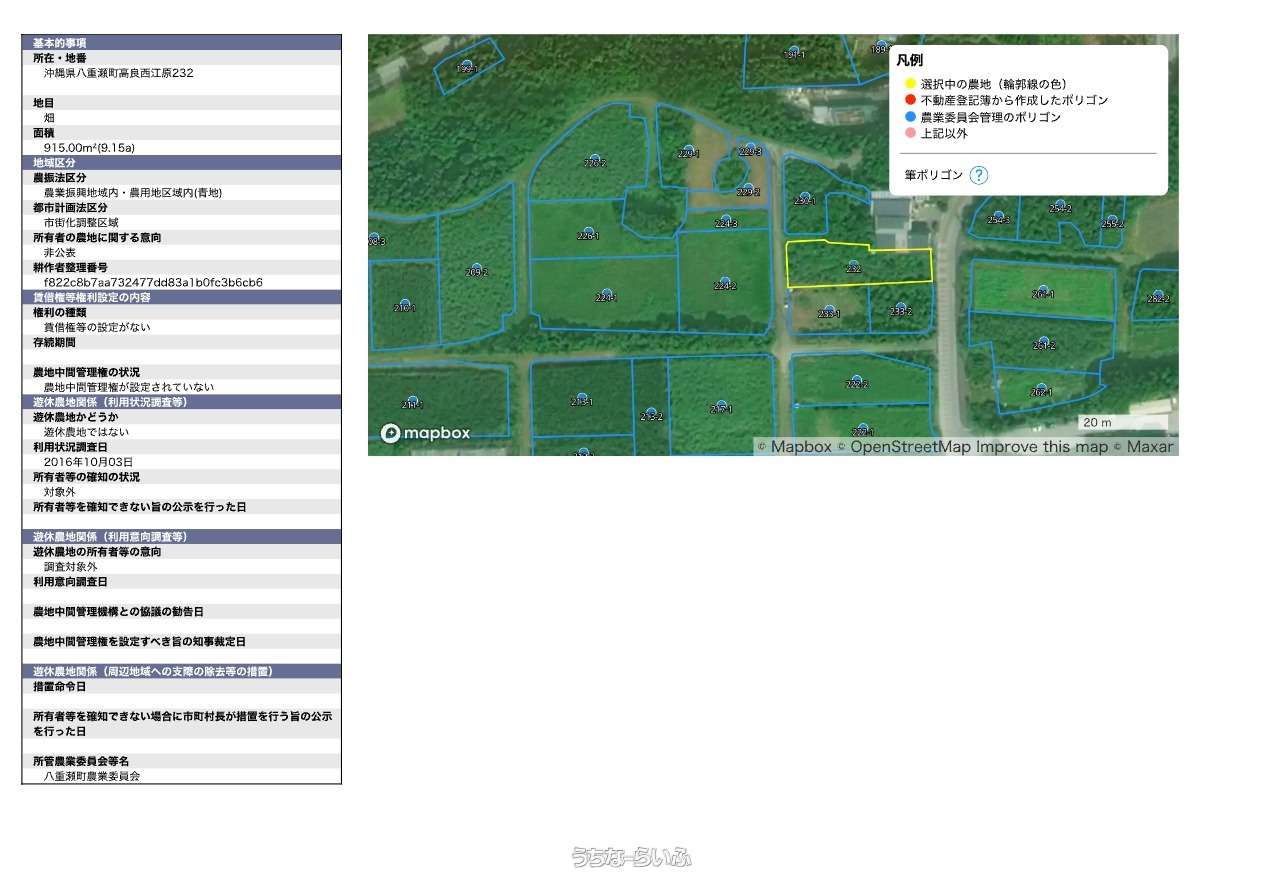Click the red 不動産登記簿 legend dot
The image size is (1262, 892).
(910, 100)
